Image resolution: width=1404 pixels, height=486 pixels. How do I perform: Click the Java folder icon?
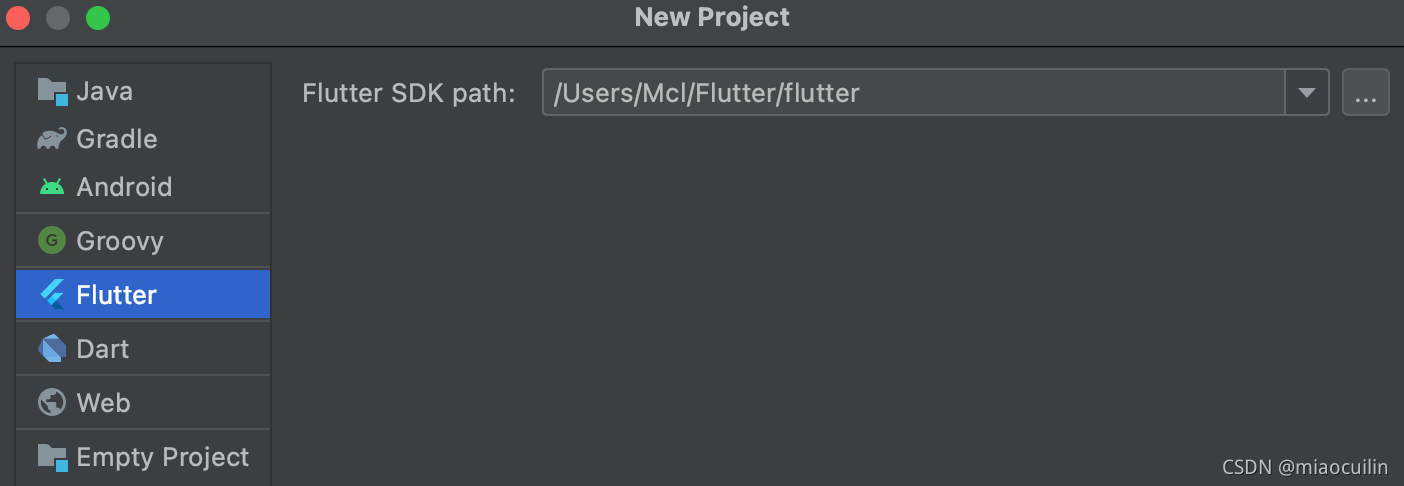(x=52, y=91)
